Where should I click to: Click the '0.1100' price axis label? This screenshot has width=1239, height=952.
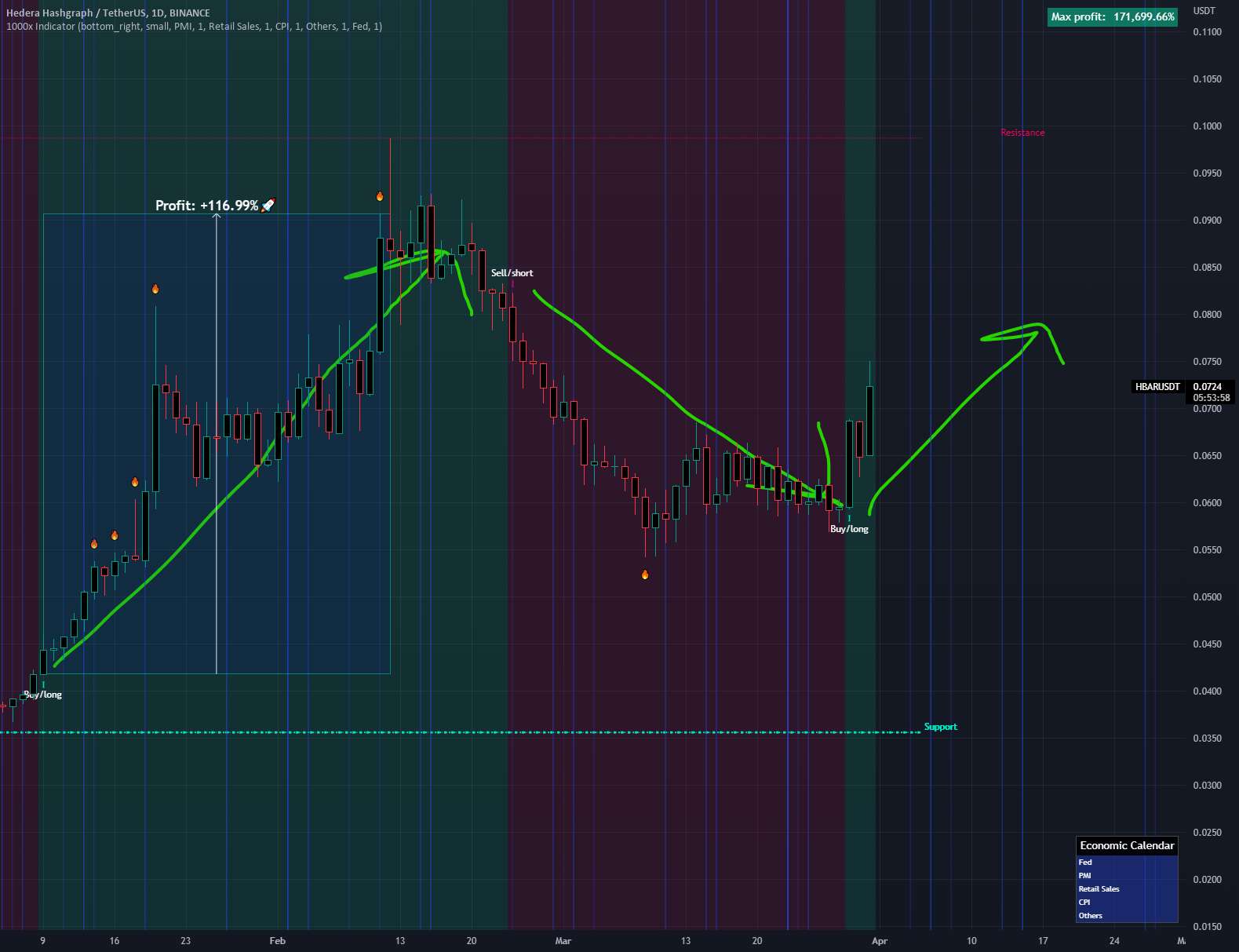click(1207, 32)
